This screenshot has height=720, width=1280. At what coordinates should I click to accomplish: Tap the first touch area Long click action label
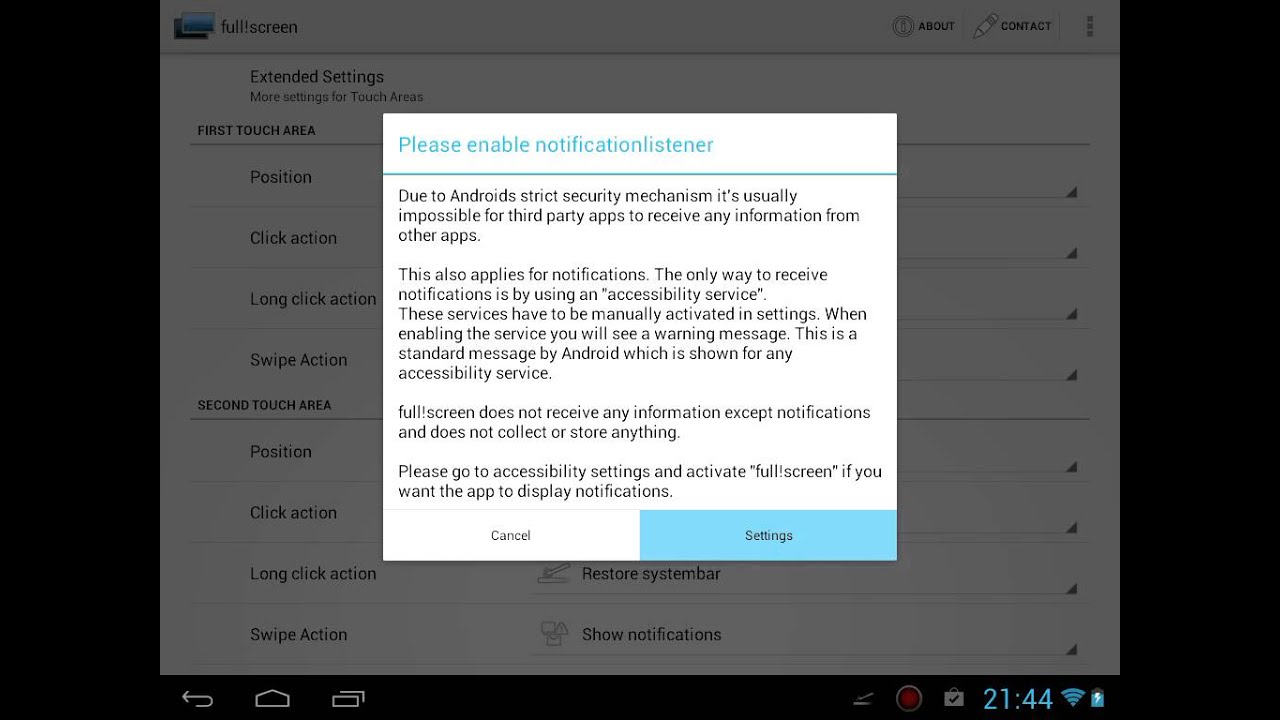(313, 299)
